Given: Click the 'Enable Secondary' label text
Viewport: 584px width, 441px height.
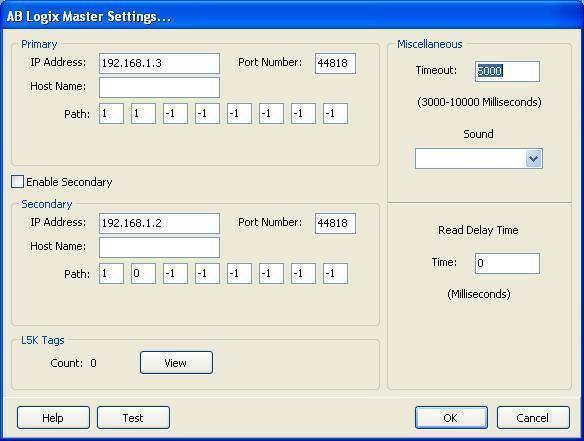Looking at the screenshot, I should pos(69,182).
